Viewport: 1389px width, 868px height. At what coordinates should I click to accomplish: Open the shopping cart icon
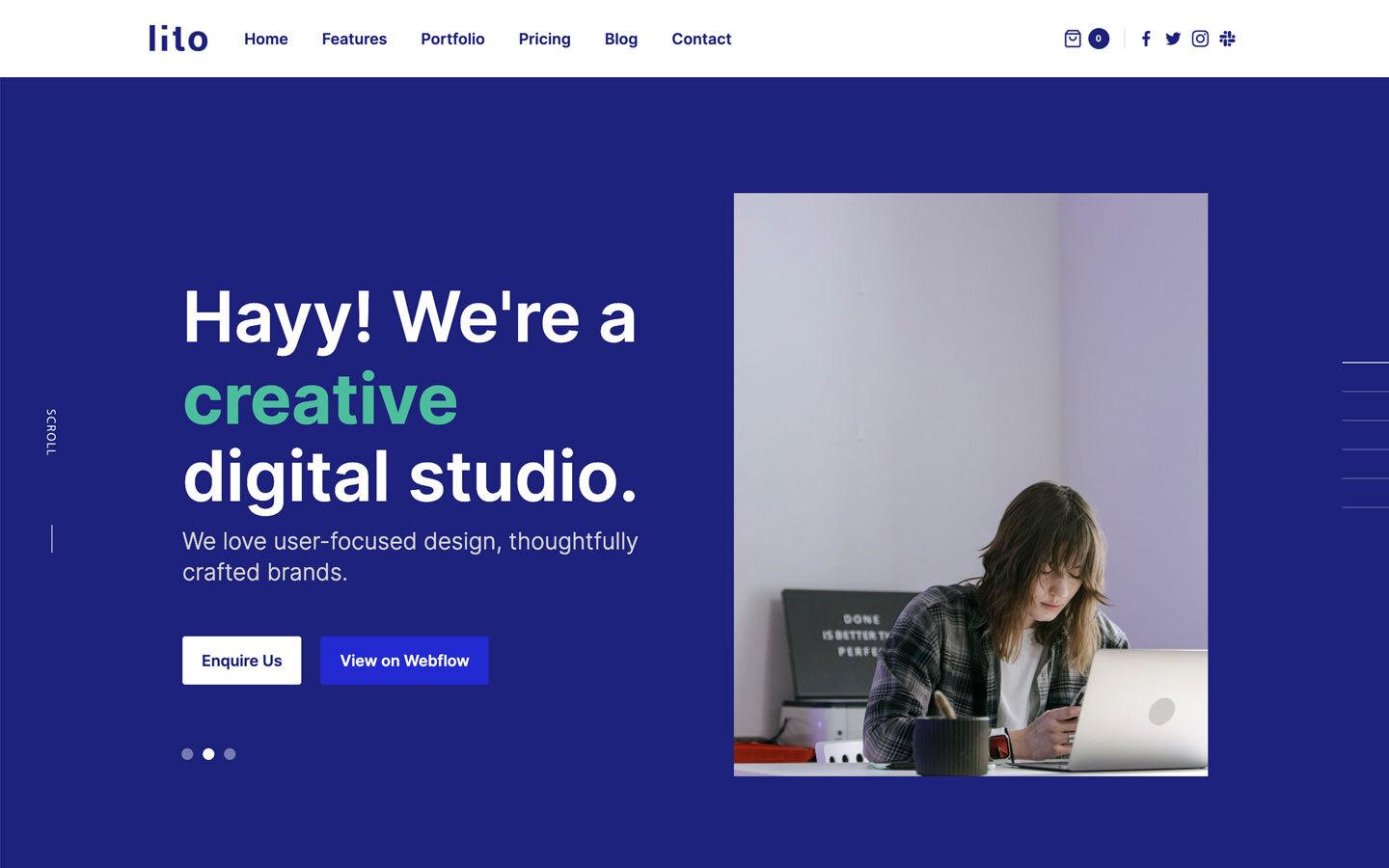1072,39
